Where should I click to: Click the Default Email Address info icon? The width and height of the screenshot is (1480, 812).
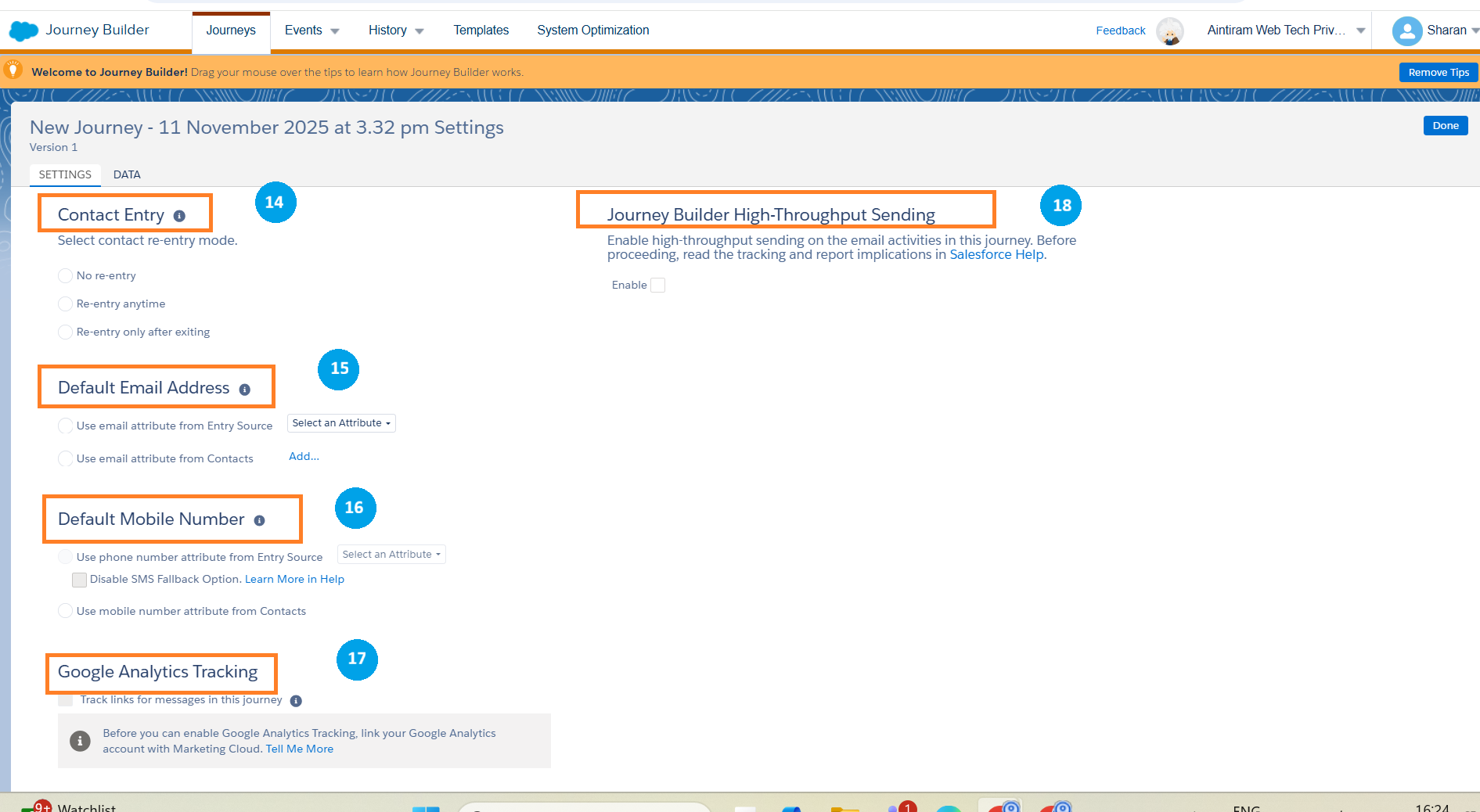(x=245, y=390)
